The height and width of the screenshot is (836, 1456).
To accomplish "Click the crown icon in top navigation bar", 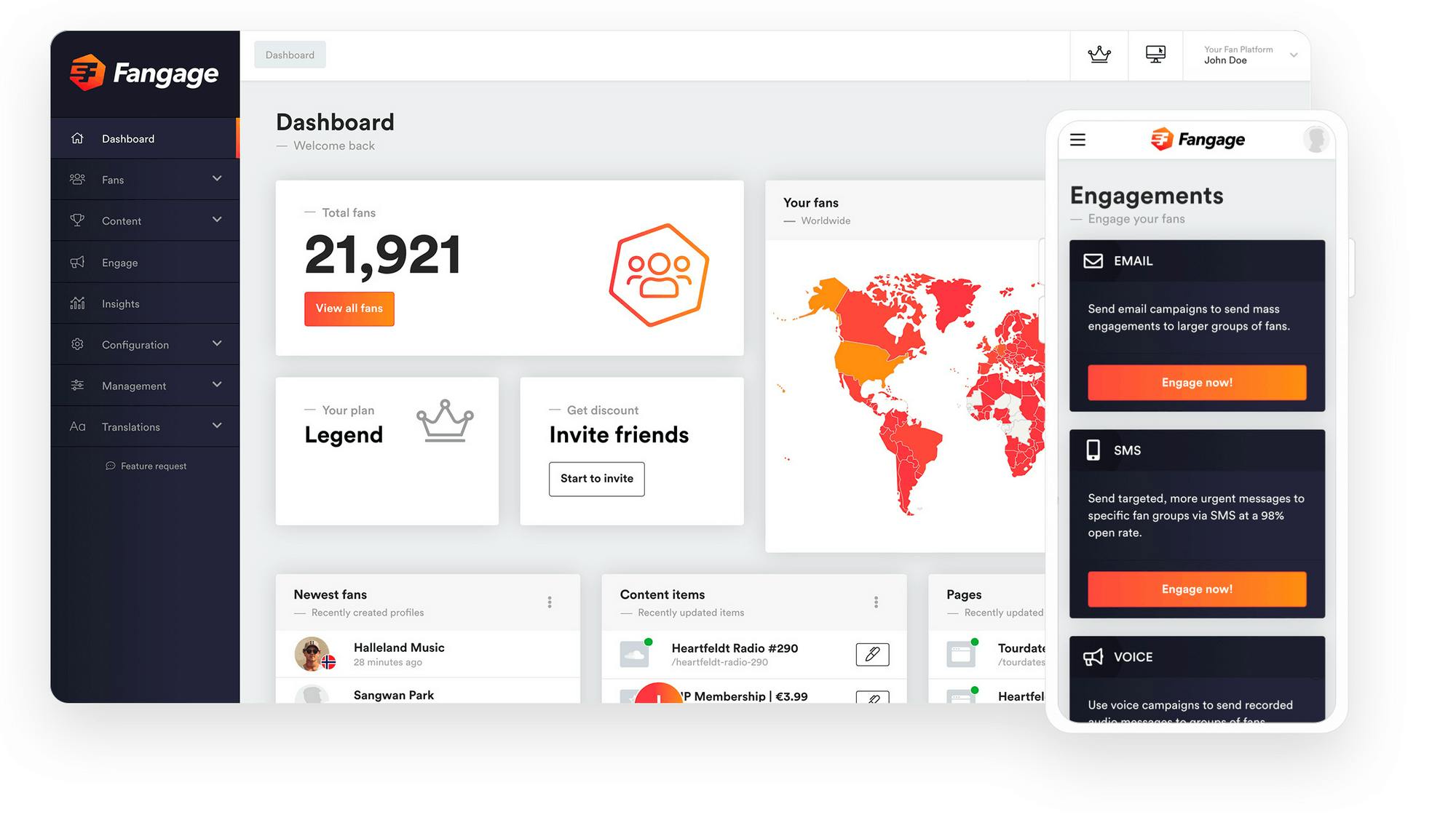I will pos(1099,54).
